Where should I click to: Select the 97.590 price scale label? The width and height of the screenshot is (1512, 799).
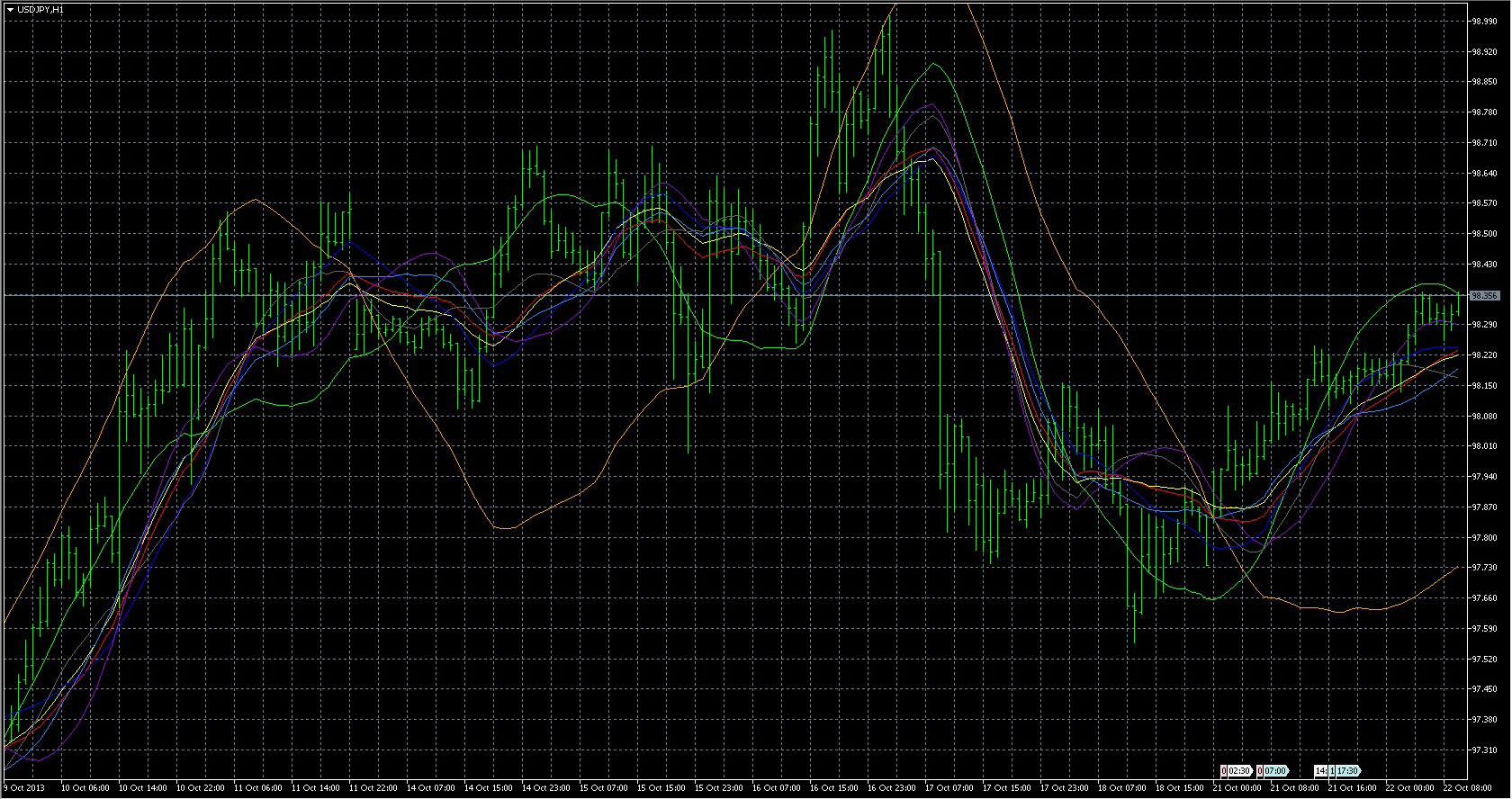click(x=1483, y=628)
